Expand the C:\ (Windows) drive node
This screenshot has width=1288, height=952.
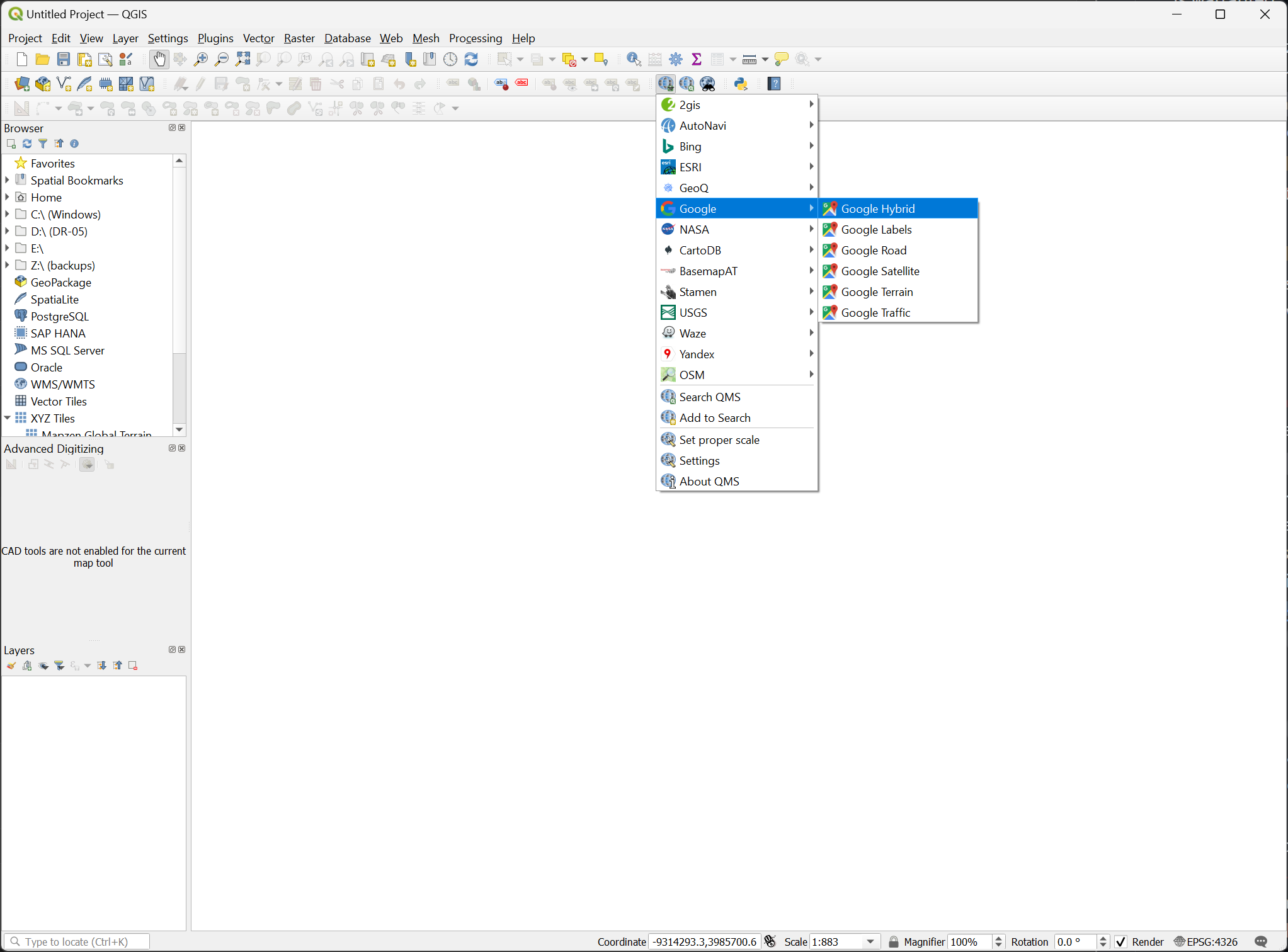7,214
